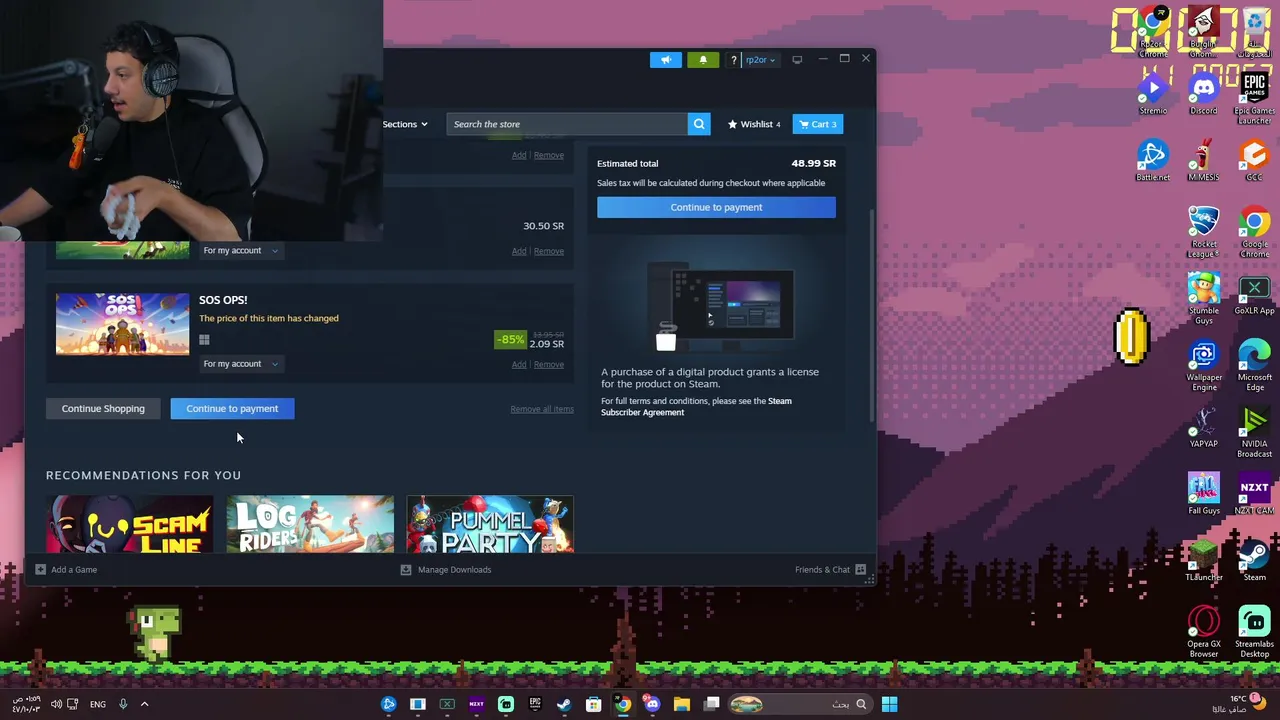
Task: Open Opera GX Browser desktop icon
Action: click(1203, 632)
